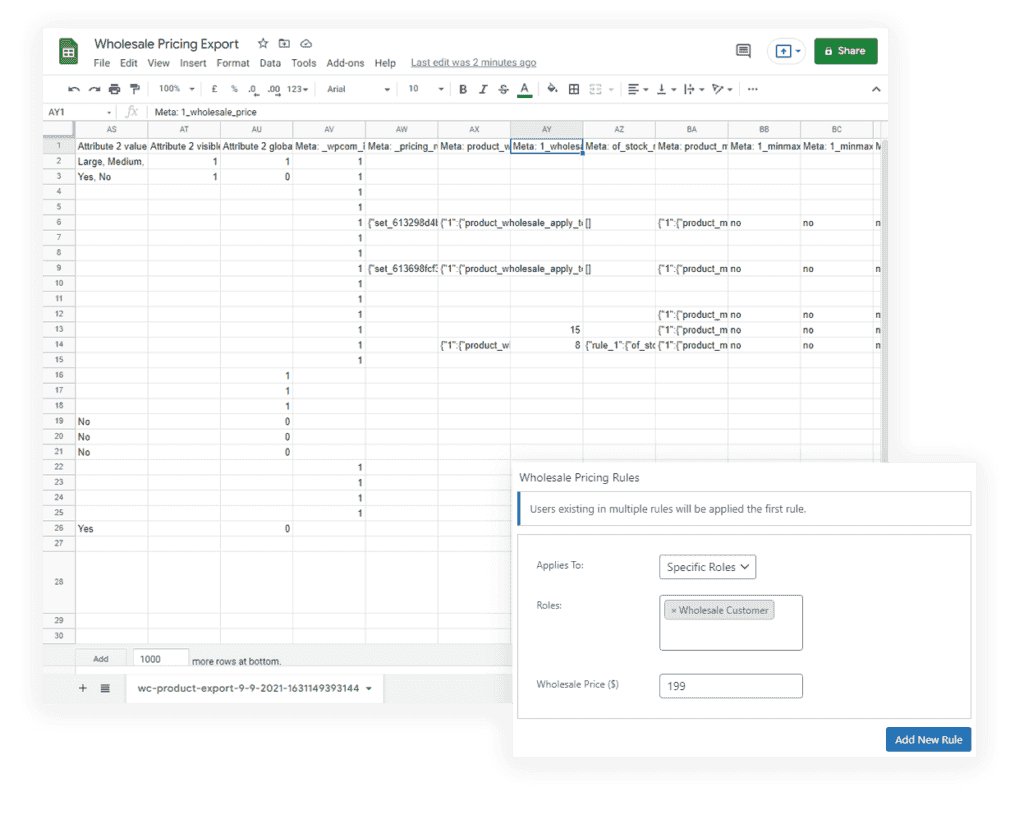Decrease decimal places icon

click(x=253, y=89)
